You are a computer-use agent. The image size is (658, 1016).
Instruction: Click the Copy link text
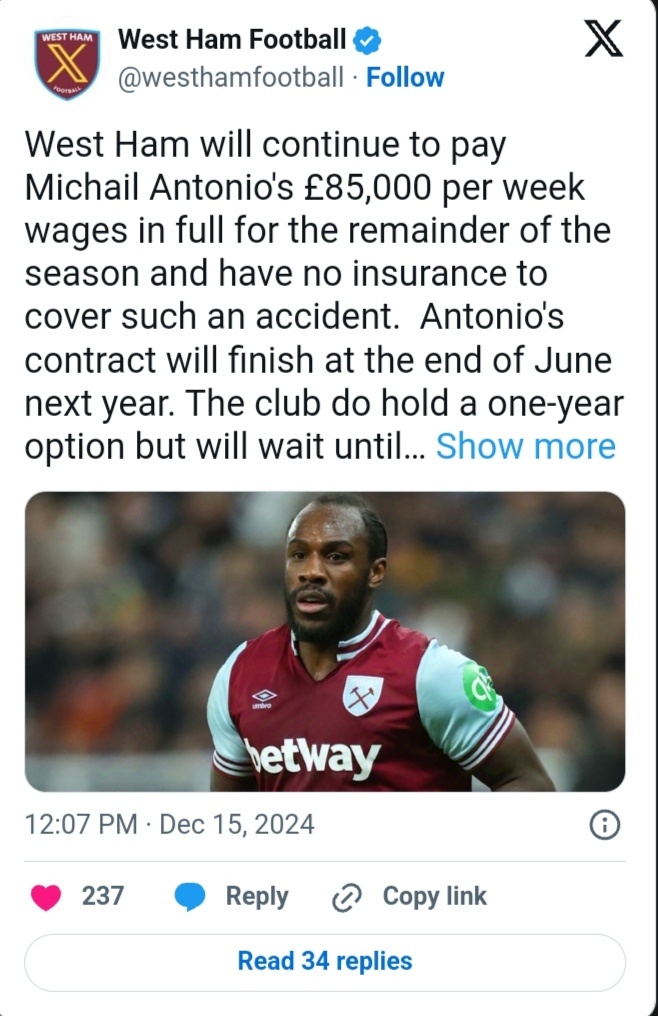tap(434, 897)
